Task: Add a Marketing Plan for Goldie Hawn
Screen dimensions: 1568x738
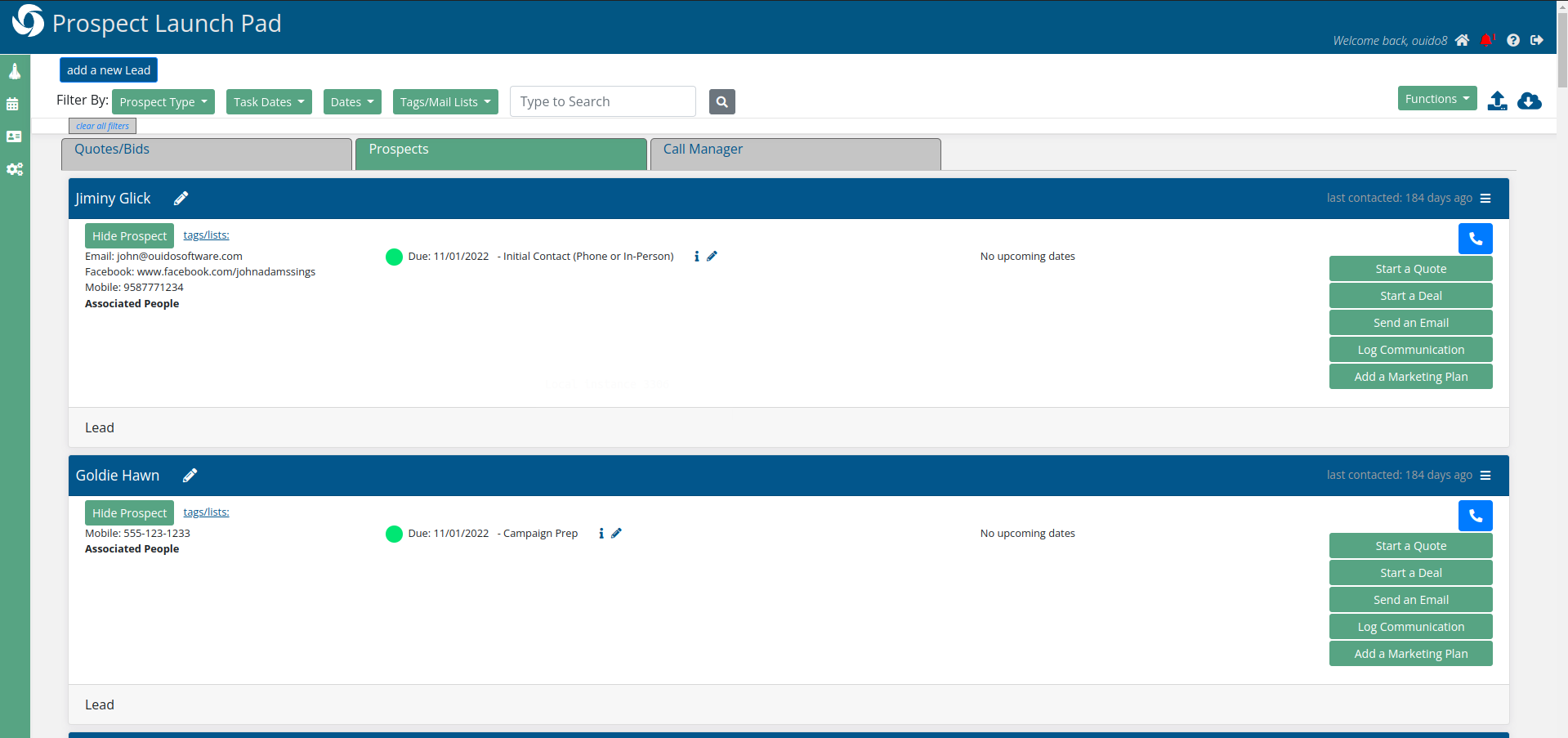Action: (1410, 654)
